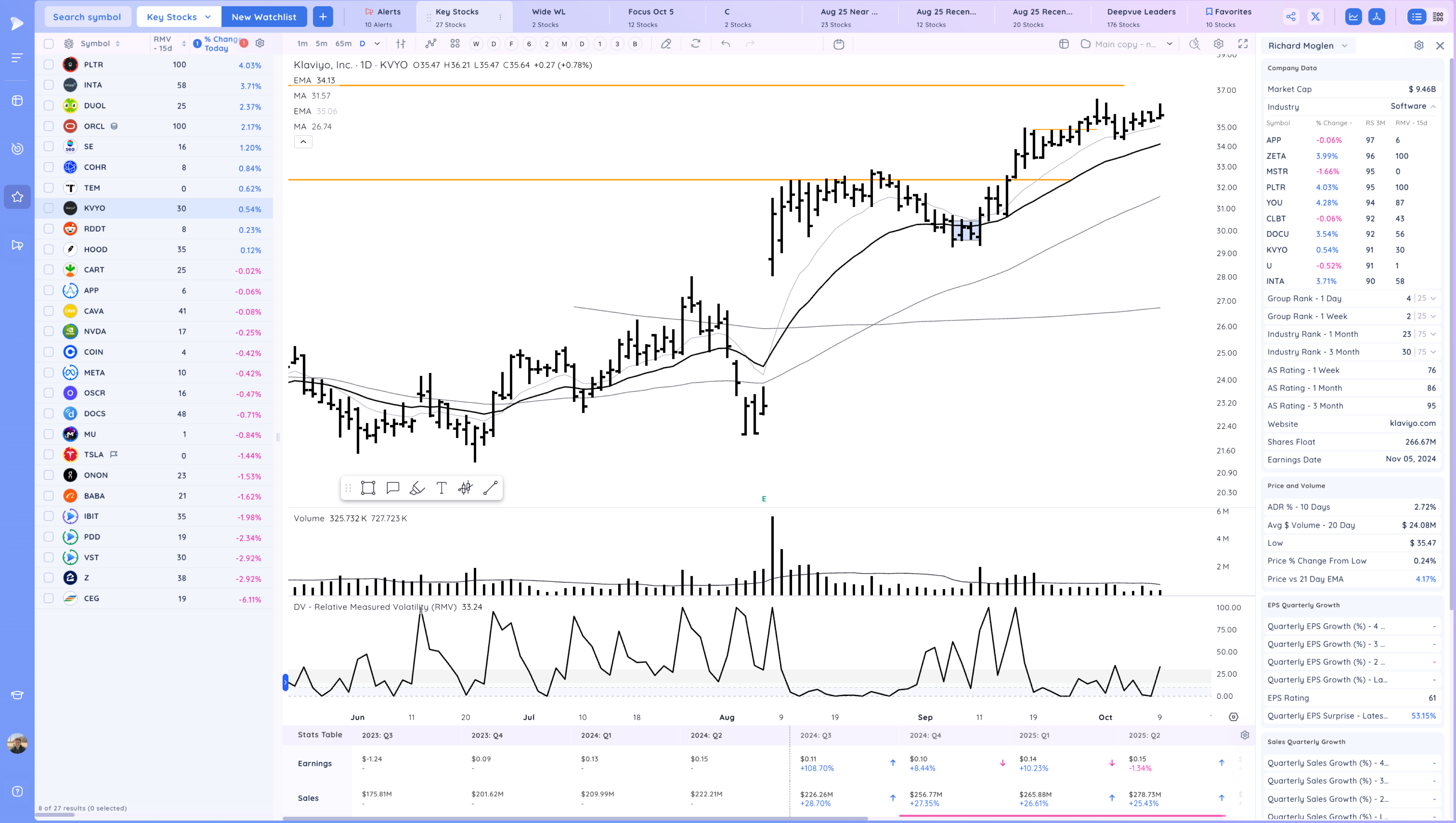This screenshot has width=1456, height=823.
Task: Tick the checkbox next to TSLA
Action: [x=49, y=454]
